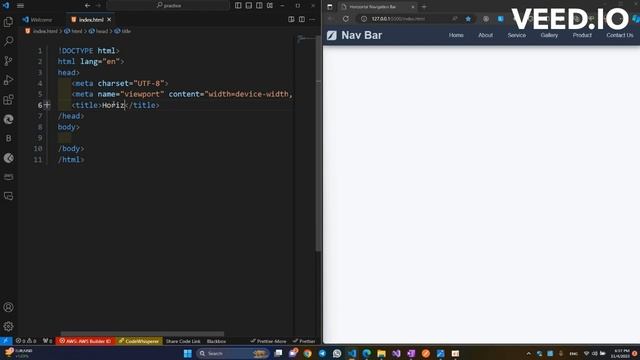This screenshot has height=360, width=640.
Task: Open WhatsApp from the taskbar
Action: point(337,353)
